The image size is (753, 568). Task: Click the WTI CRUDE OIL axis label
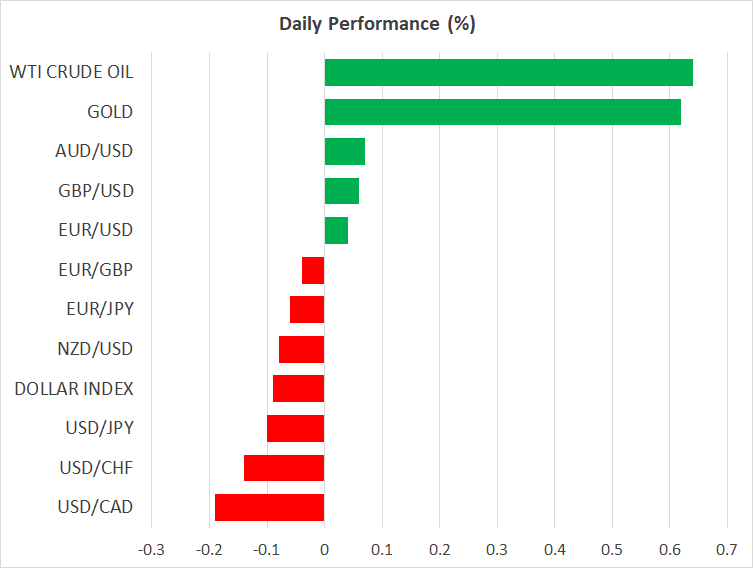71,72
